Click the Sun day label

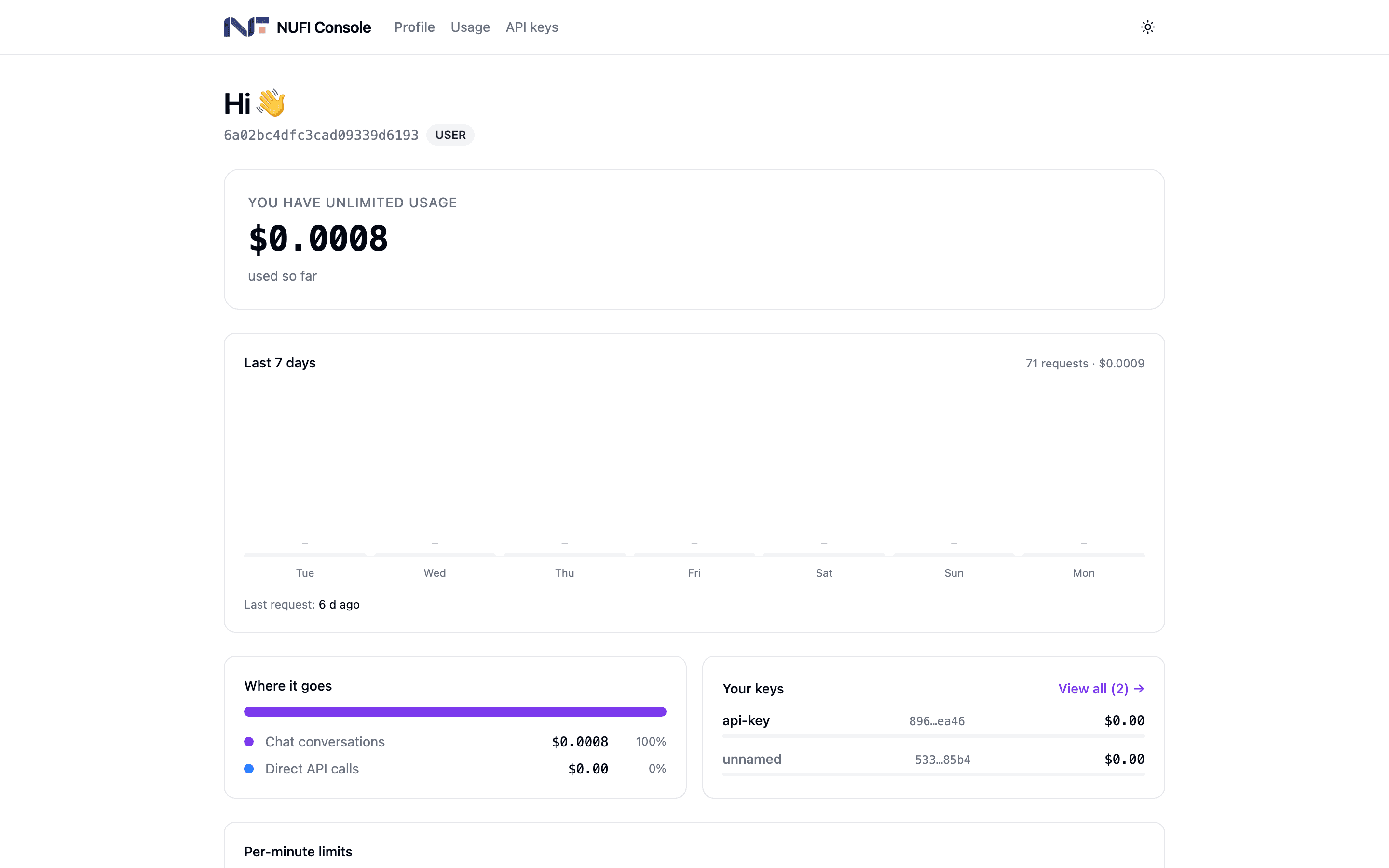953,573
